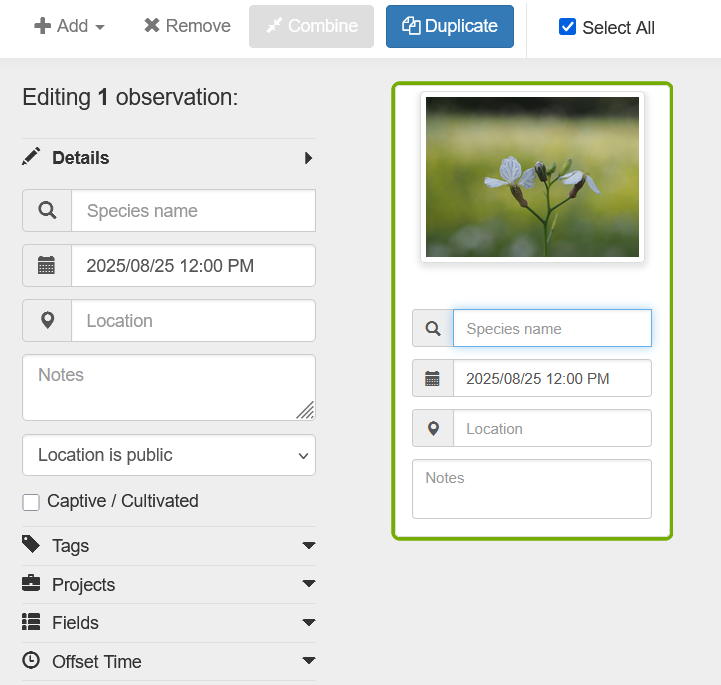This screenshot has height=685, width=721.
Task: Click the clock icon next to Offset Time
Action: tap(32, 661)
